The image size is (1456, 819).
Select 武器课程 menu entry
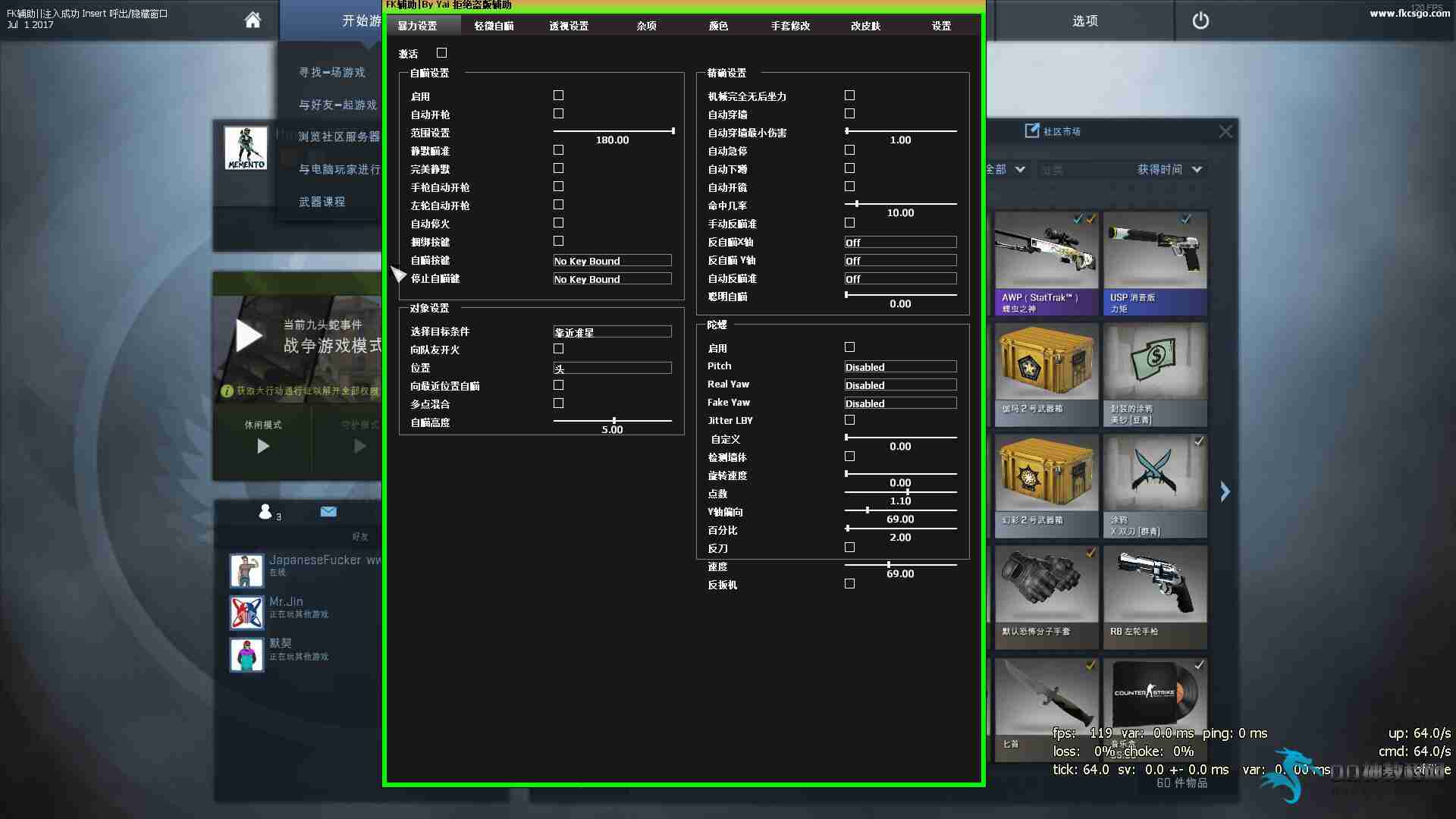pos(322,201)
